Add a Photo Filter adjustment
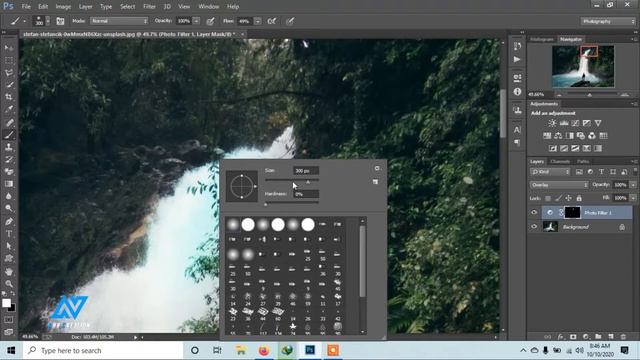640x360 pixels. coord(581,136)
